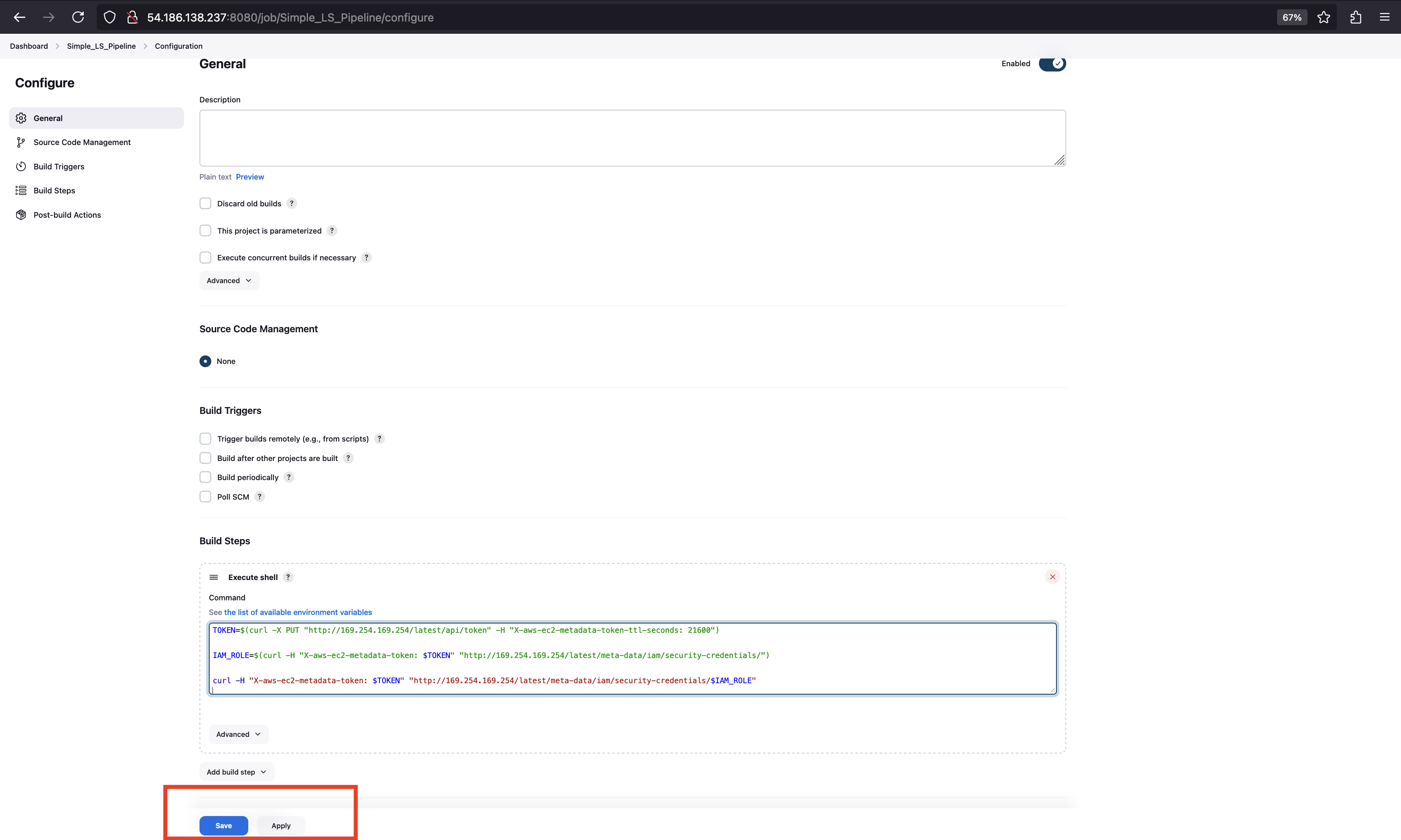Viewport: 1401px width, 840px height.
Task: Bookmark page with star icon
Action: [x=1323, y=17]
